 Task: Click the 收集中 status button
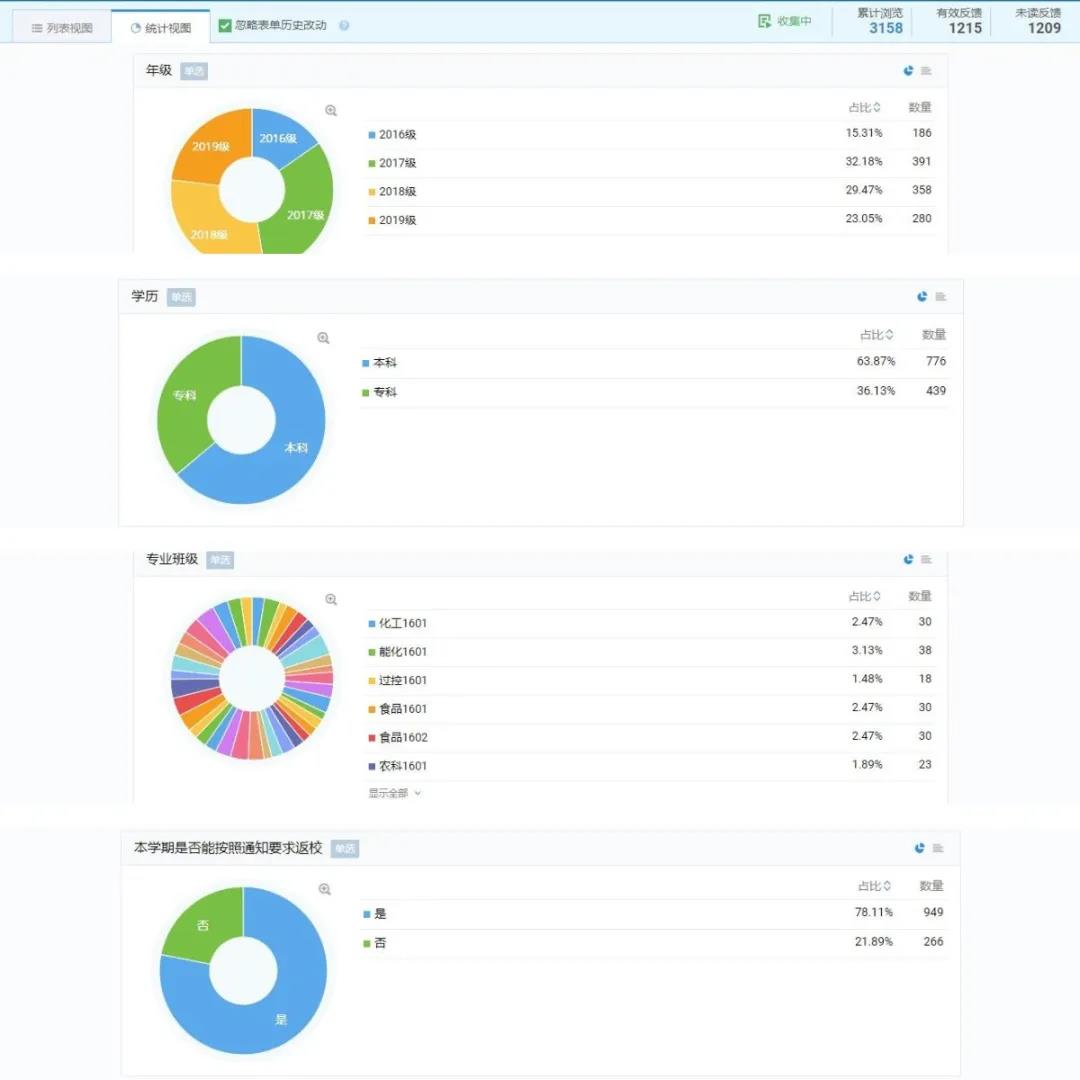(x=785, y=21)
